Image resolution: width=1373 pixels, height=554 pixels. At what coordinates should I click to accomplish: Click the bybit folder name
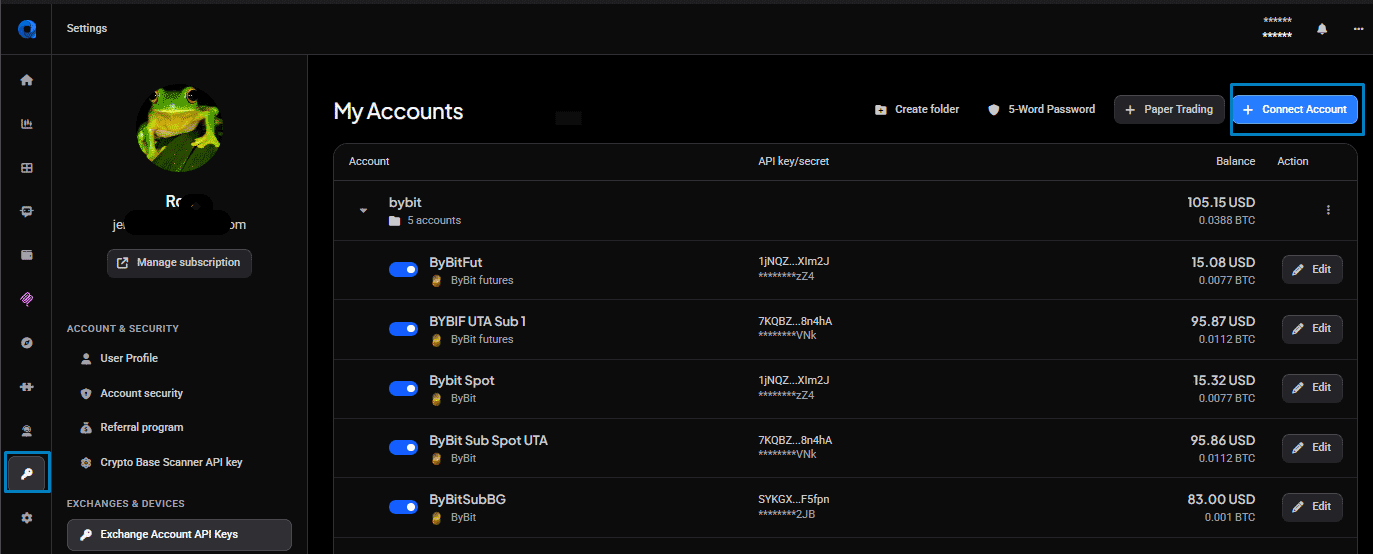pos(405,202)
